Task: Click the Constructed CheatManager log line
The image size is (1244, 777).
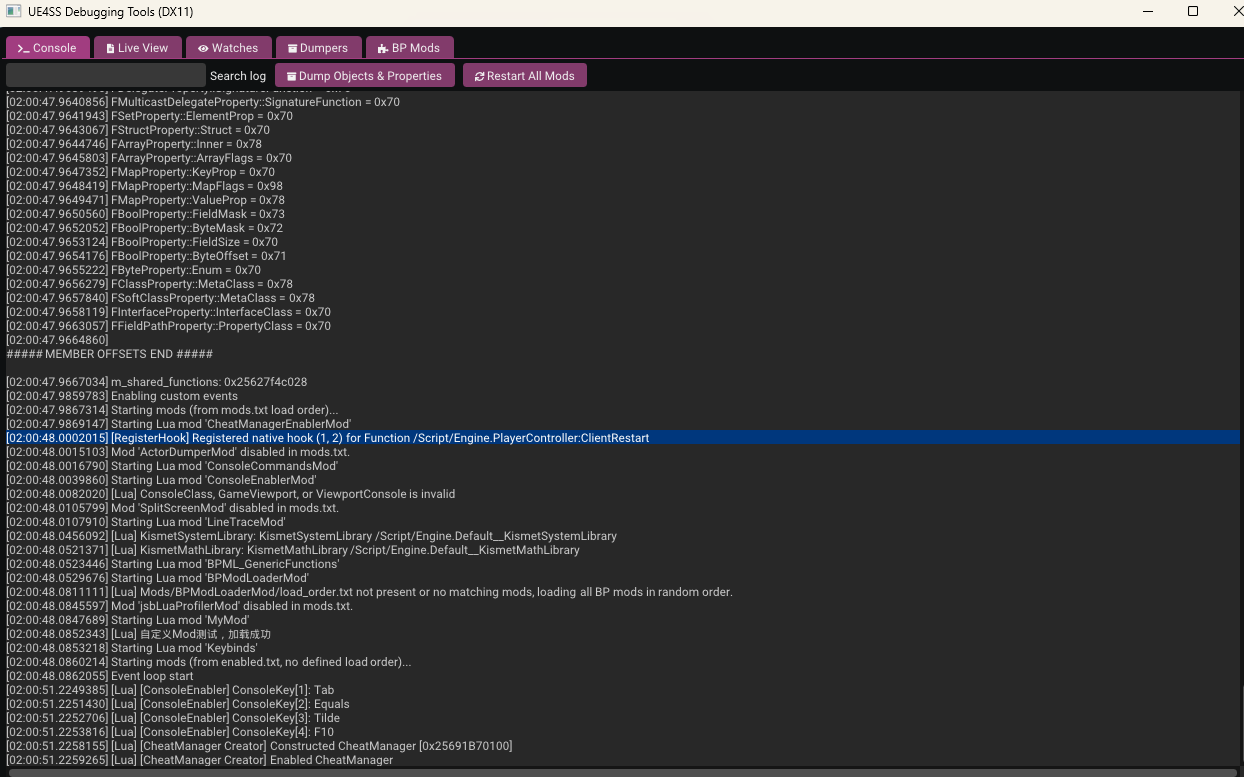Action: [259, 746]
